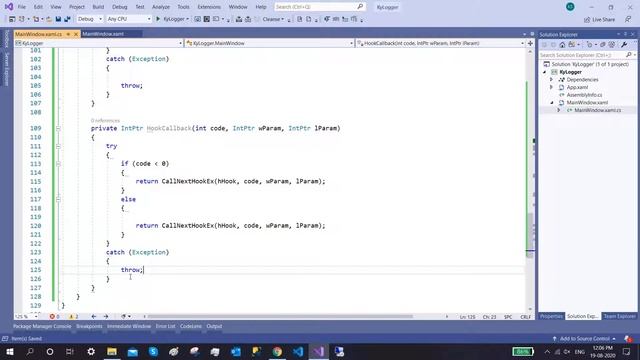Click the Solution Explorer search magnifier

(x=629, y=55)
